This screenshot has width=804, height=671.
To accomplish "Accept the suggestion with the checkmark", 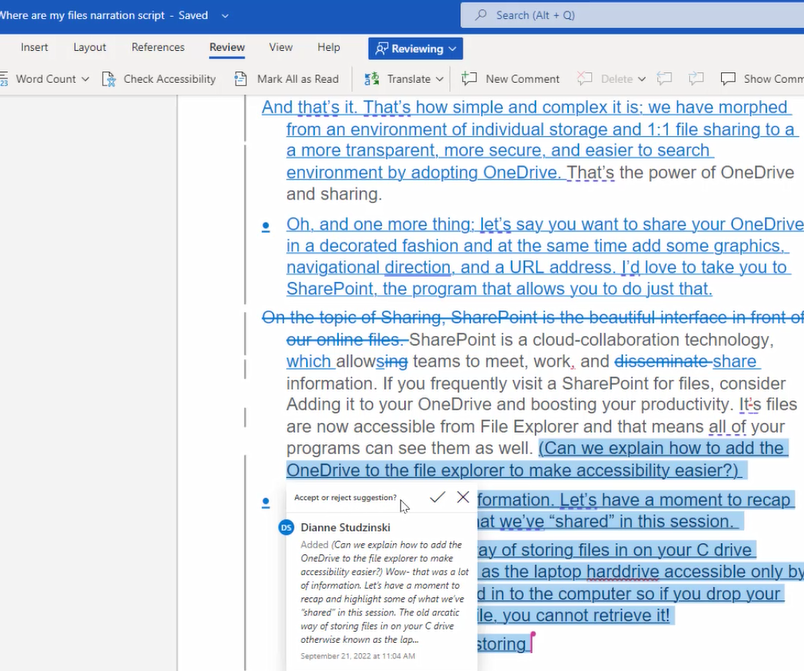I will pyautogui.click(x=437, y=497).
